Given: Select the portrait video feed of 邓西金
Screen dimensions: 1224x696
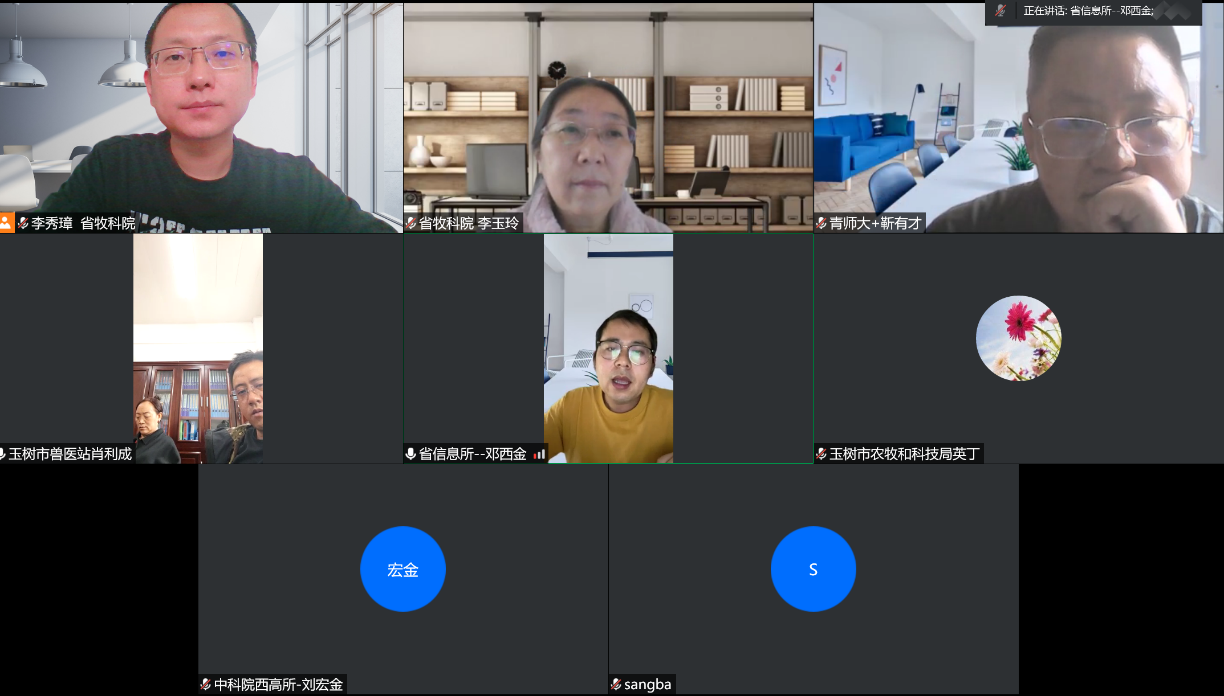Looking at the screenshot, I should pyautogui.click(x=608, y=349).
